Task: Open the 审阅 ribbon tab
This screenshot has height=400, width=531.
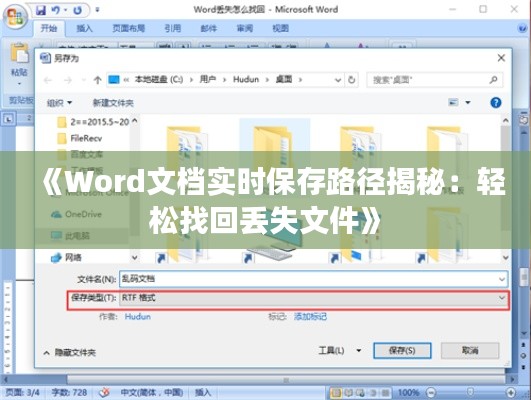Action: (x=245, y=28)
